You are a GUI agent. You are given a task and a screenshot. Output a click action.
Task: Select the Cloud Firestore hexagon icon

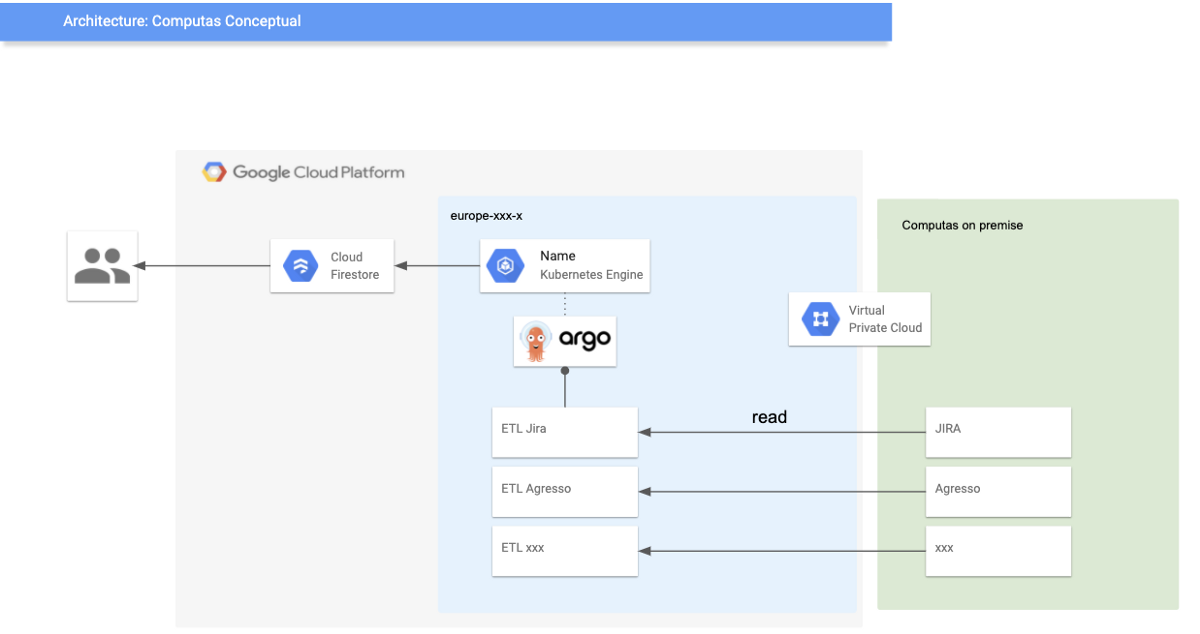(x=301, y=266)
